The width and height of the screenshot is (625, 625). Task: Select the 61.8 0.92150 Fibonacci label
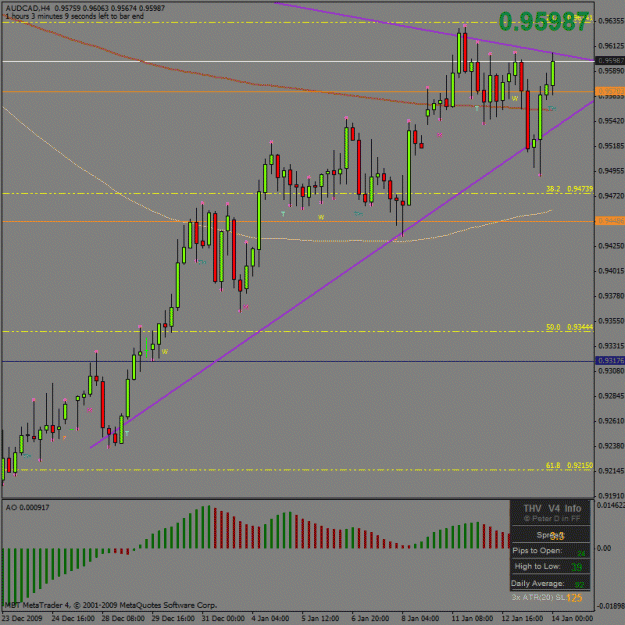coord(569,466)
